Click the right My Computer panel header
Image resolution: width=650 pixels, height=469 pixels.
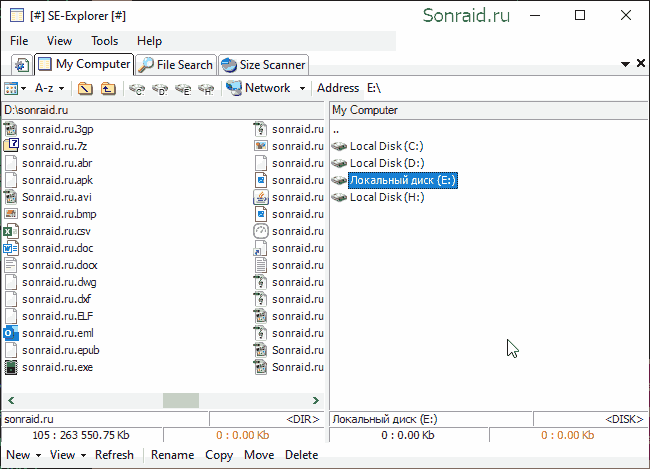(x=489, y=110)
